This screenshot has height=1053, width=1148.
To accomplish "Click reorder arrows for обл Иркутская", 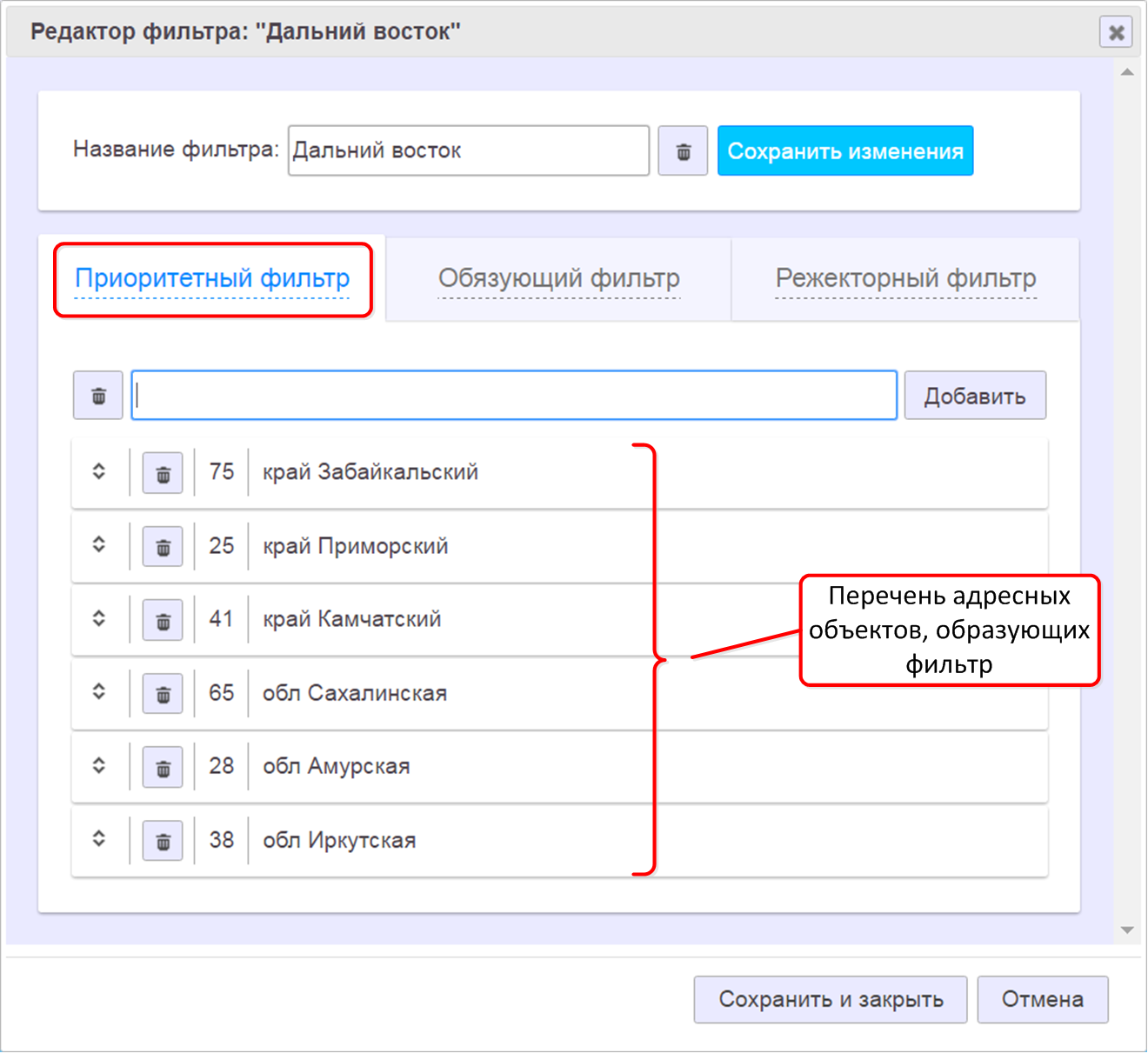I will click(x=99, y=839).
